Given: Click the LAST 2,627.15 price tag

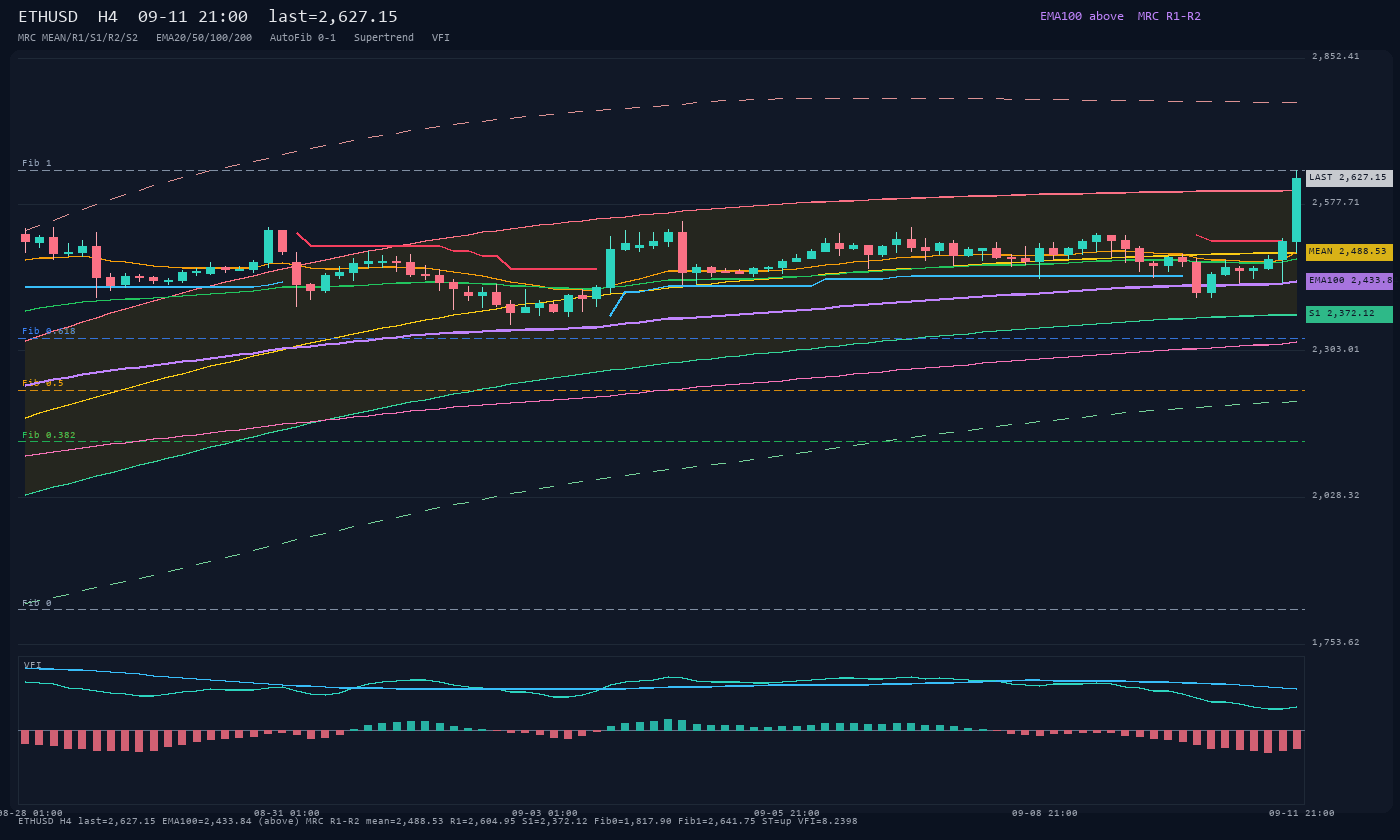Looking at the screenshot, I should tap(1349, 178).
